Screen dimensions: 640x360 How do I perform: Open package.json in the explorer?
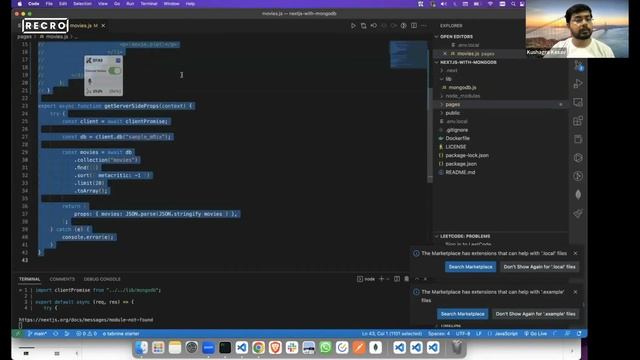coord(461,164)
